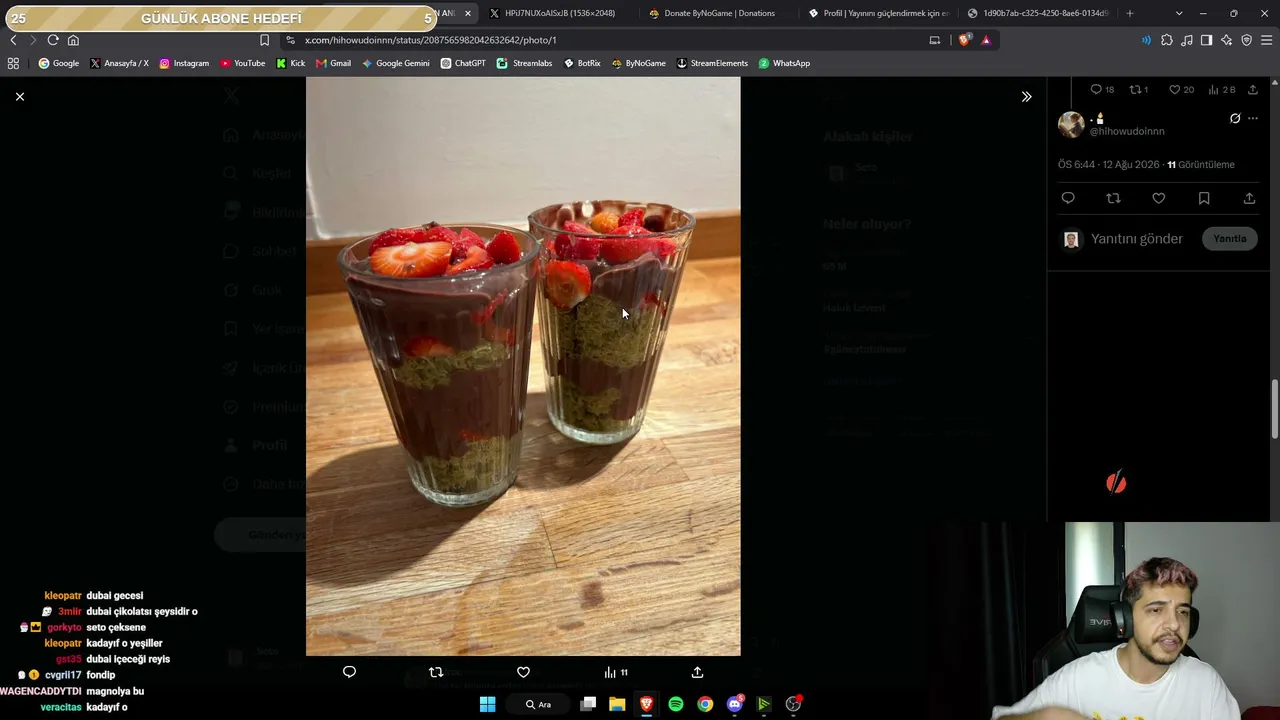Image resolution: width=1280 pixels, height=720 pixels.
Task: Bookmark this page from the address bar
Action: 264,40
